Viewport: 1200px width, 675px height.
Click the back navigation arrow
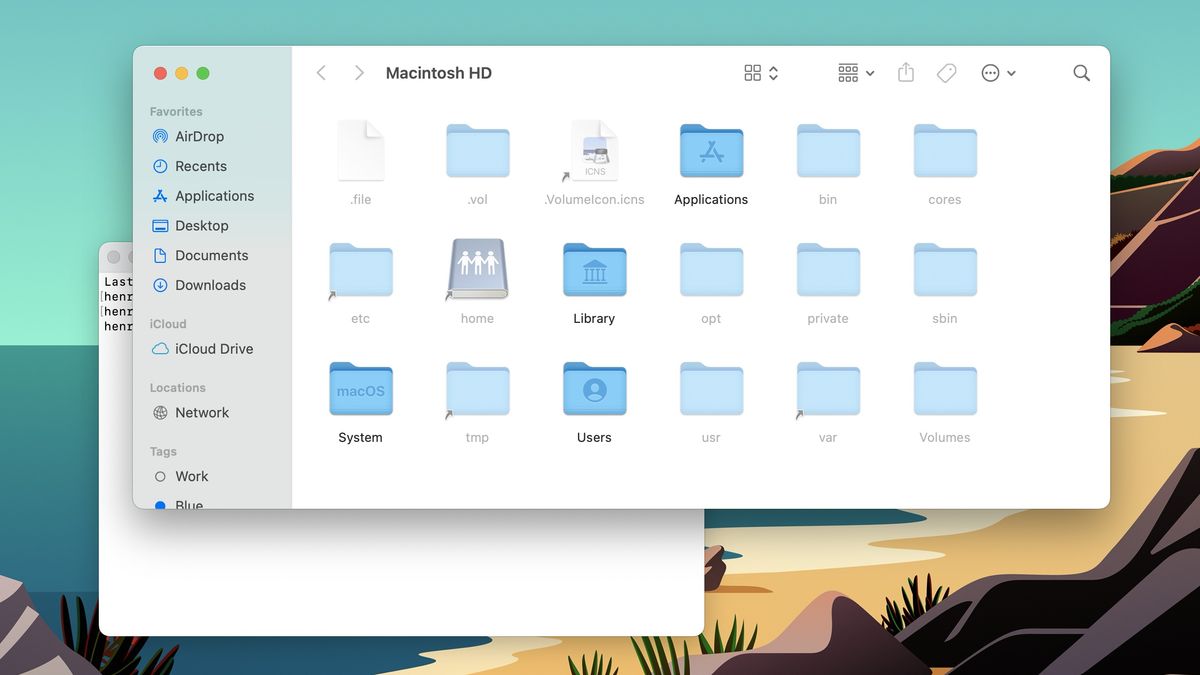(321, 72)
